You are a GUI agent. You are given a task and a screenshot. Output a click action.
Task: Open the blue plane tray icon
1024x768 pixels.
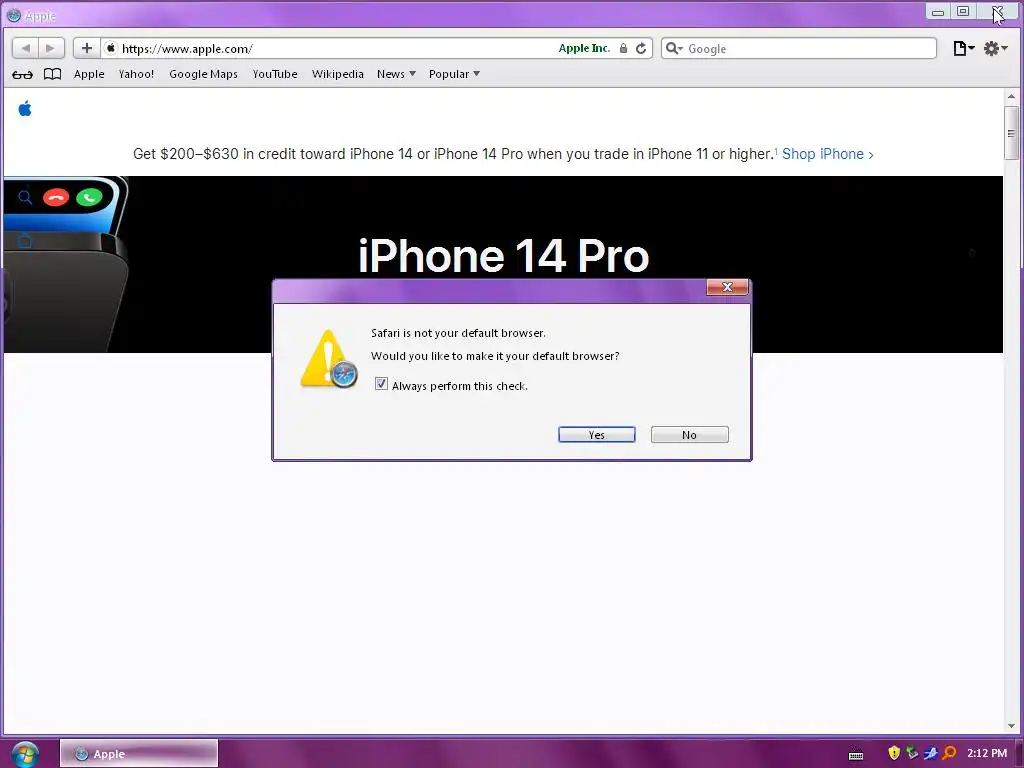931,753
